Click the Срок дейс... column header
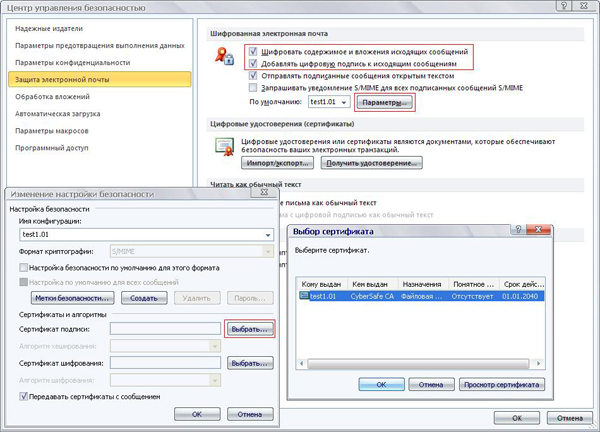 (x=522, y=284)
